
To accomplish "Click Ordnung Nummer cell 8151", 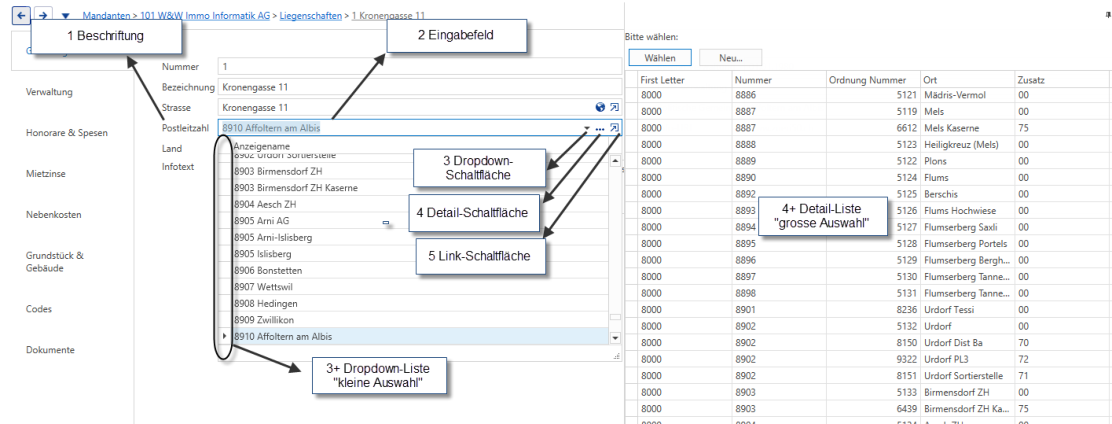I will (873, 376).
